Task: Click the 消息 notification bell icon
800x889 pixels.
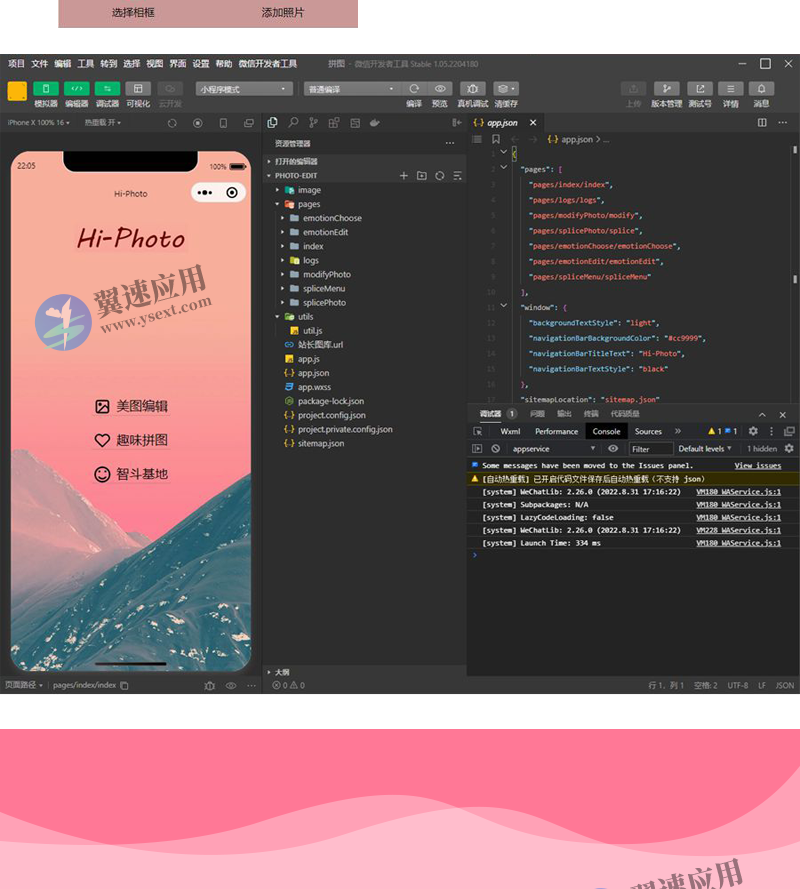Action: click(761, 89)
